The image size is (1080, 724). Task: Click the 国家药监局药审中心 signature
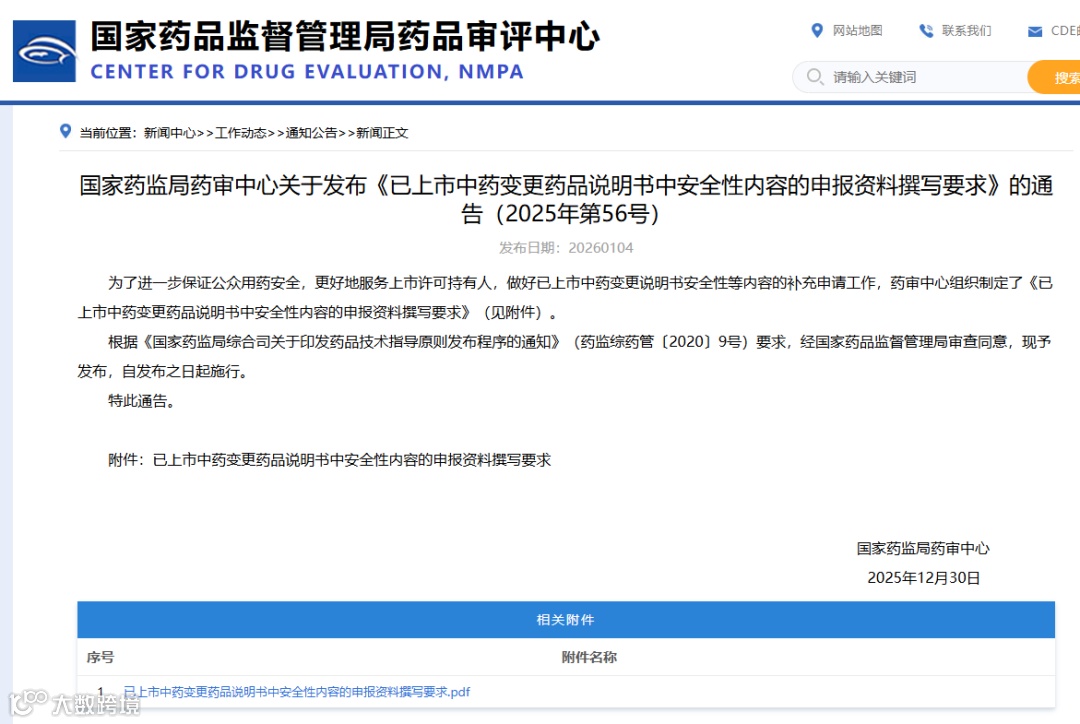[923, 548]
